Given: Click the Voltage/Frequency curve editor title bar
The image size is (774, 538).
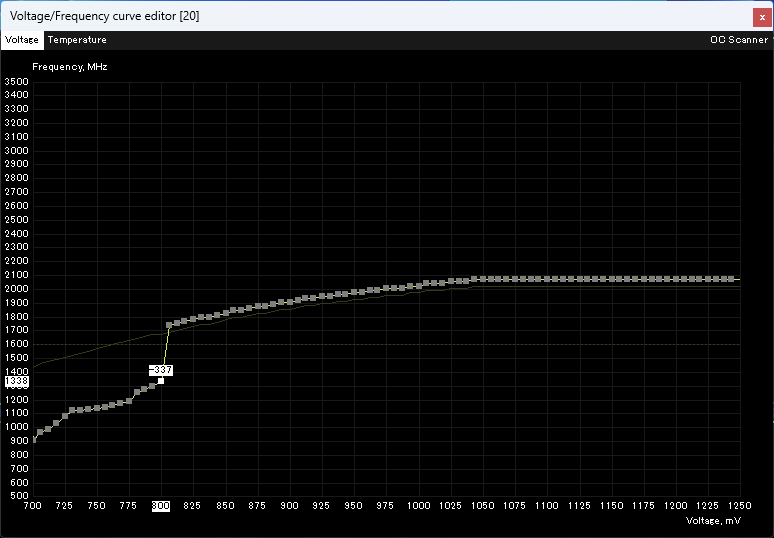Looking at the screenshot, I should click(x=300, y=17).
